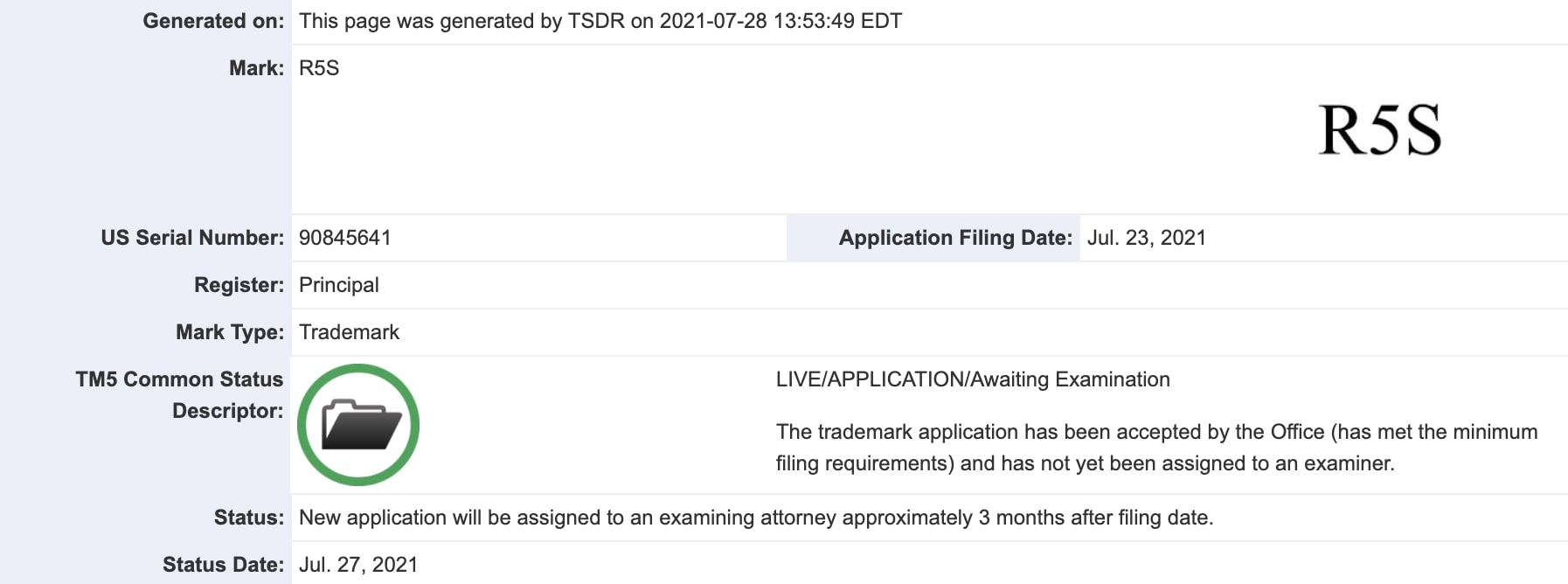Click the status date Jul. 27, 2021

[x=358, y=565]
